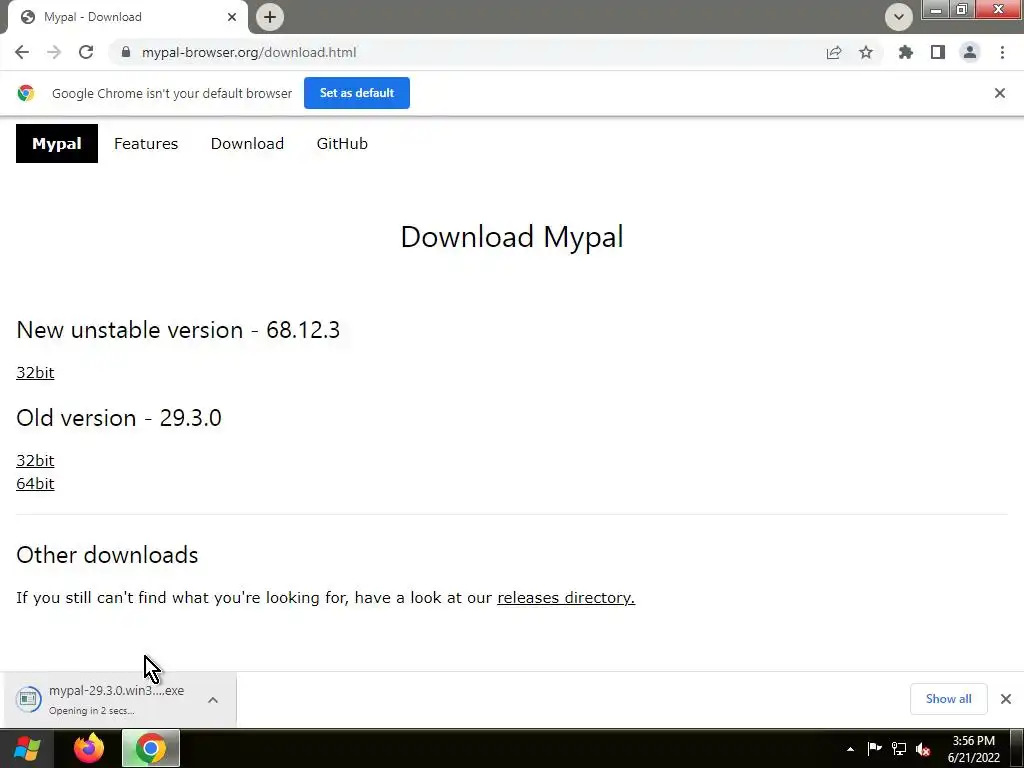Click the muted volume tray icon
Image resolution: width=1024 pixels, height=768 pixels.
tap(923, 749)
